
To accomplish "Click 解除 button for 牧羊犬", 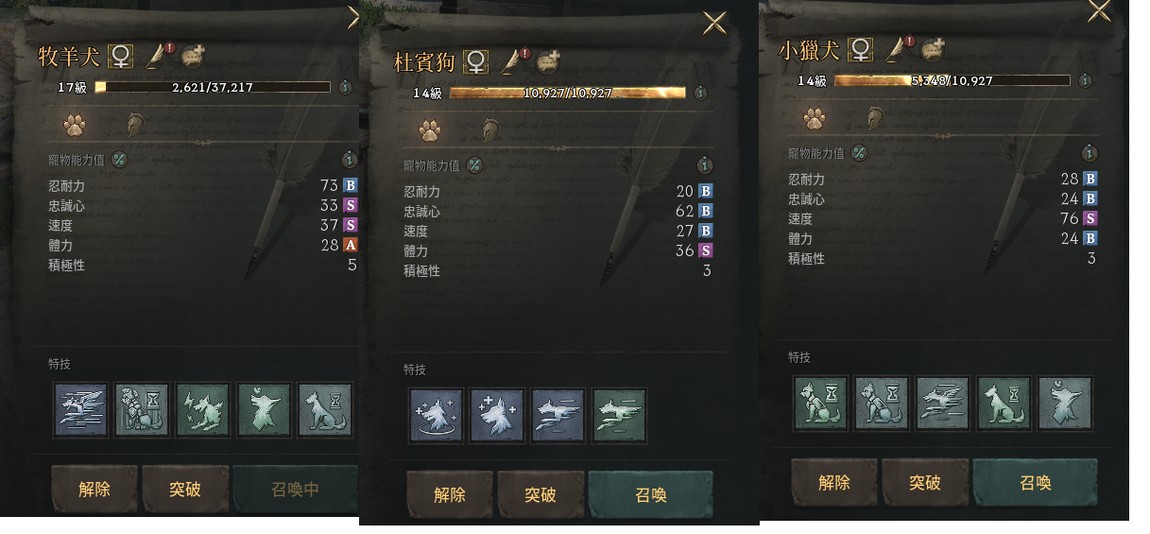I will pyautogui.click(x=94, y=489).
